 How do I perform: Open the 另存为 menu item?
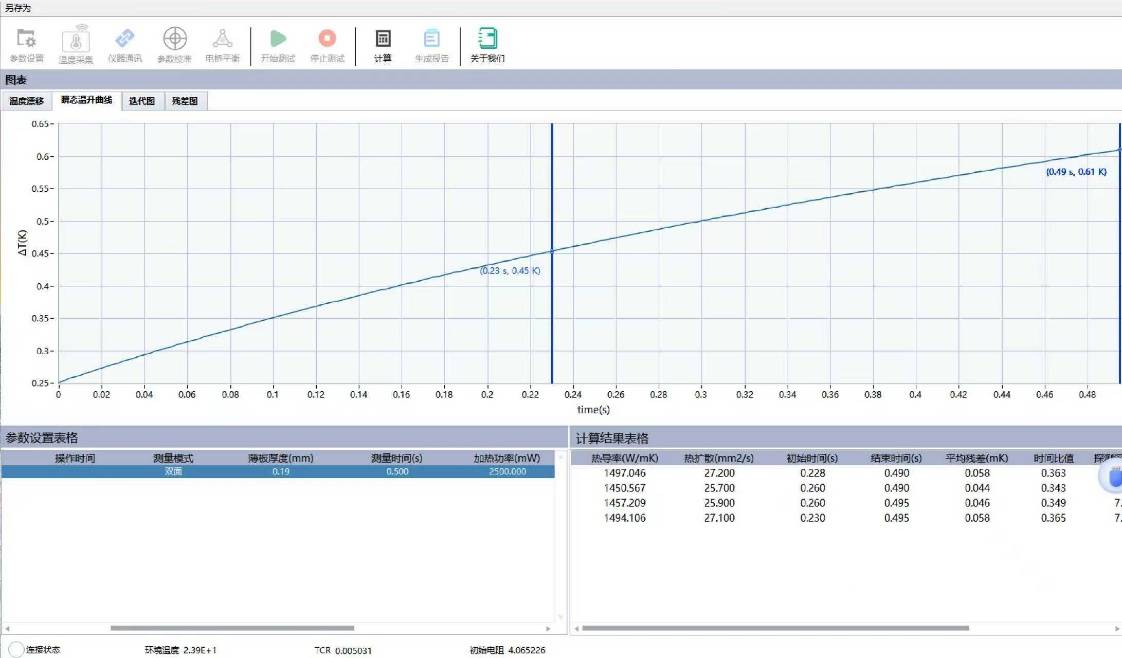18,8
